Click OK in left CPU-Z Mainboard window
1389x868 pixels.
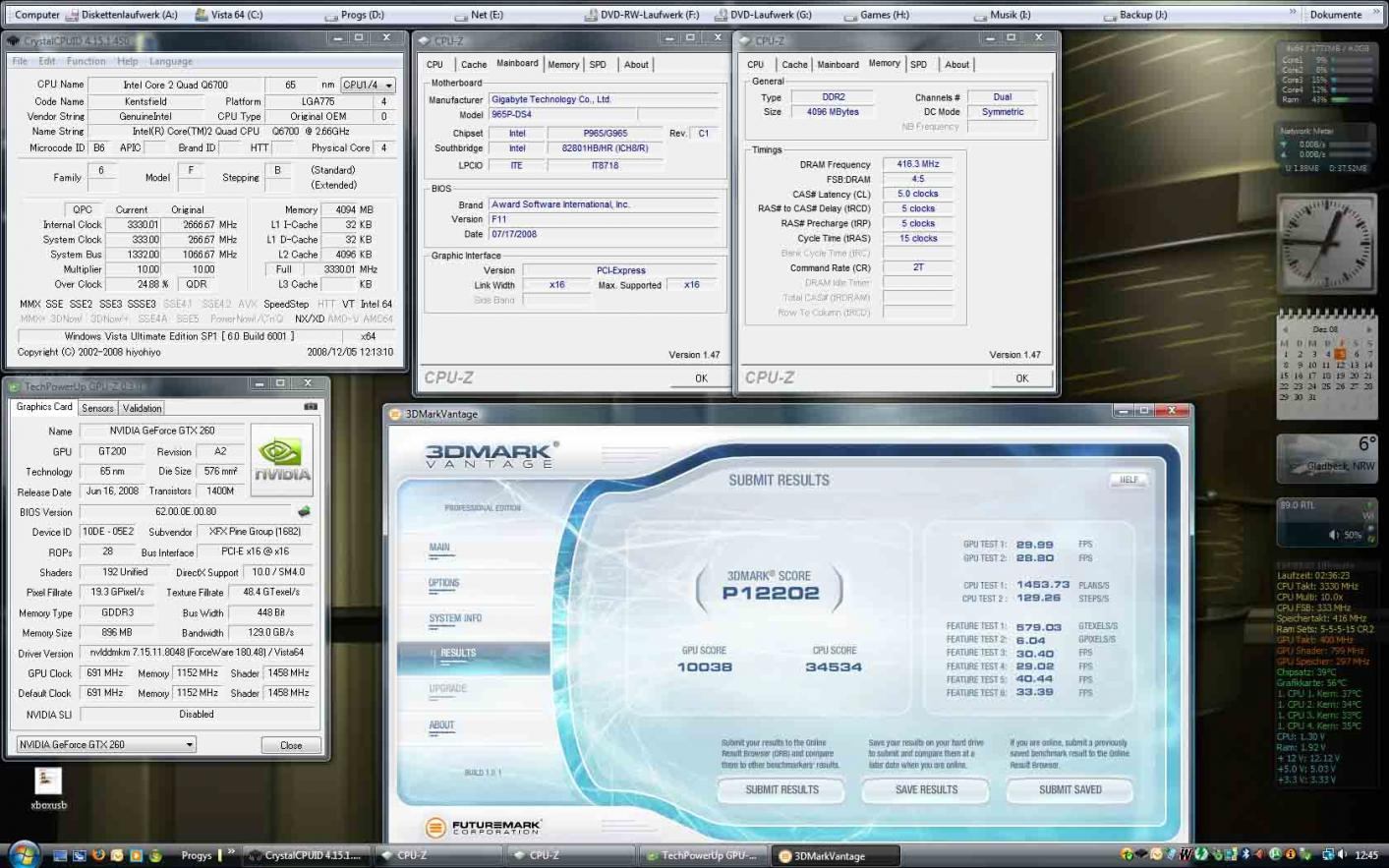[701, 378]
